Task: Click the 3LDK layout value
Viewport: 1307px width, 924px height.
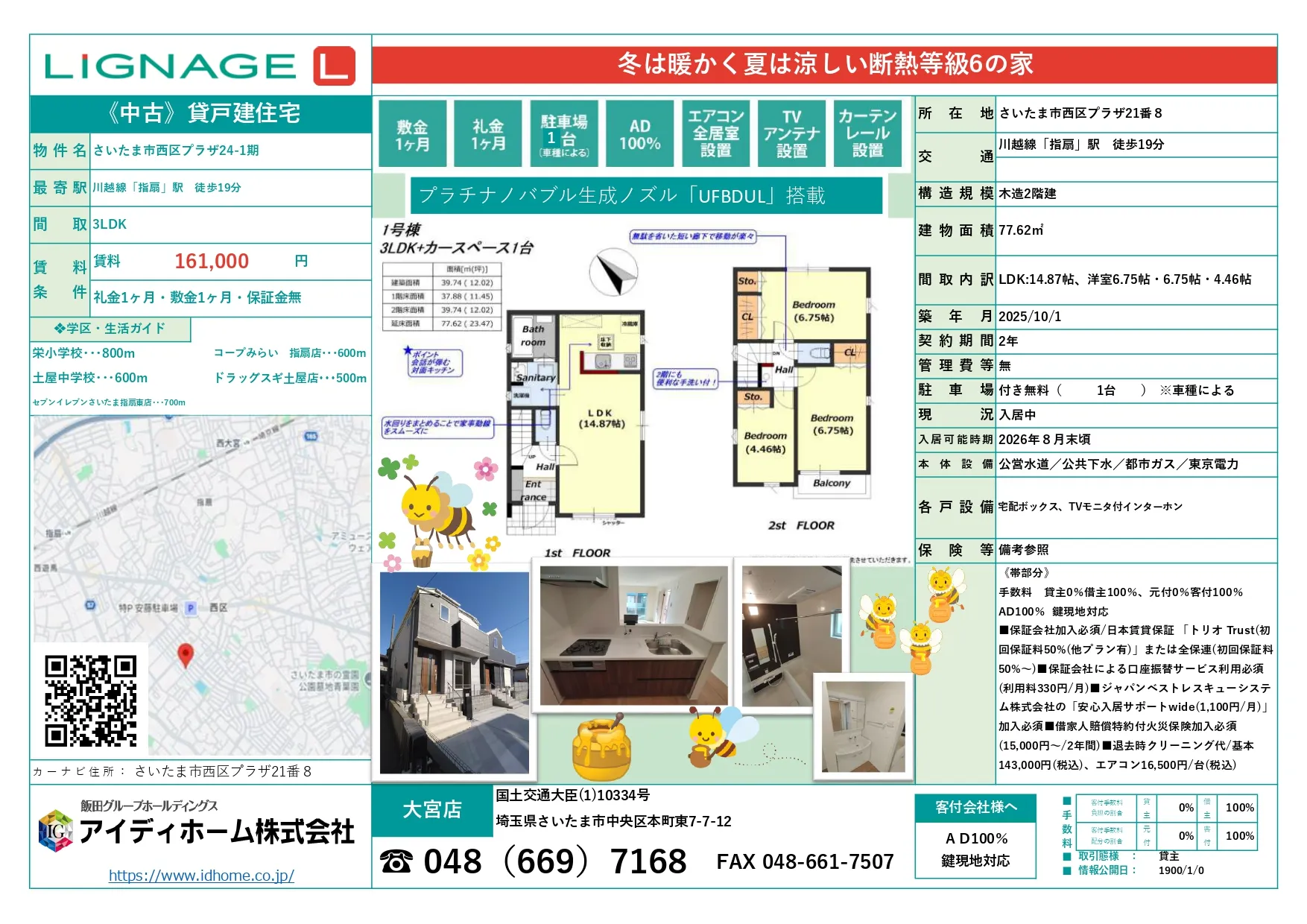Action: coord(110,224)
